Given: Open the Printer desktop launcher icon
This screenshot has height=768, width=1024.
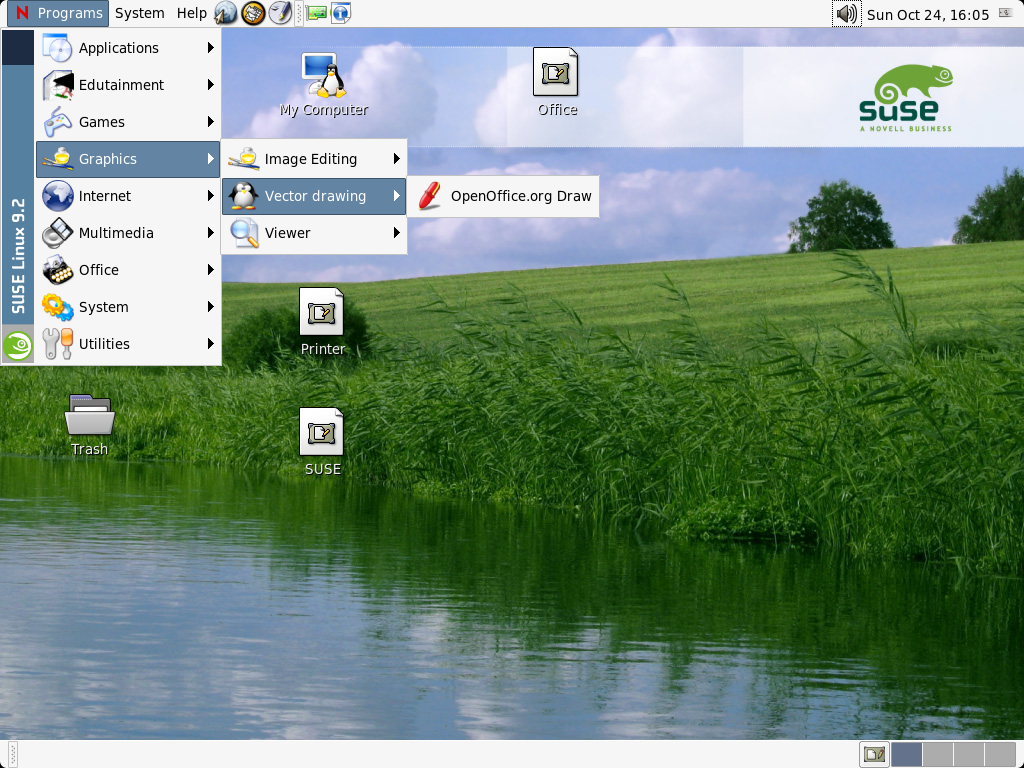Looking at the screenshot, I should (322, 322).
